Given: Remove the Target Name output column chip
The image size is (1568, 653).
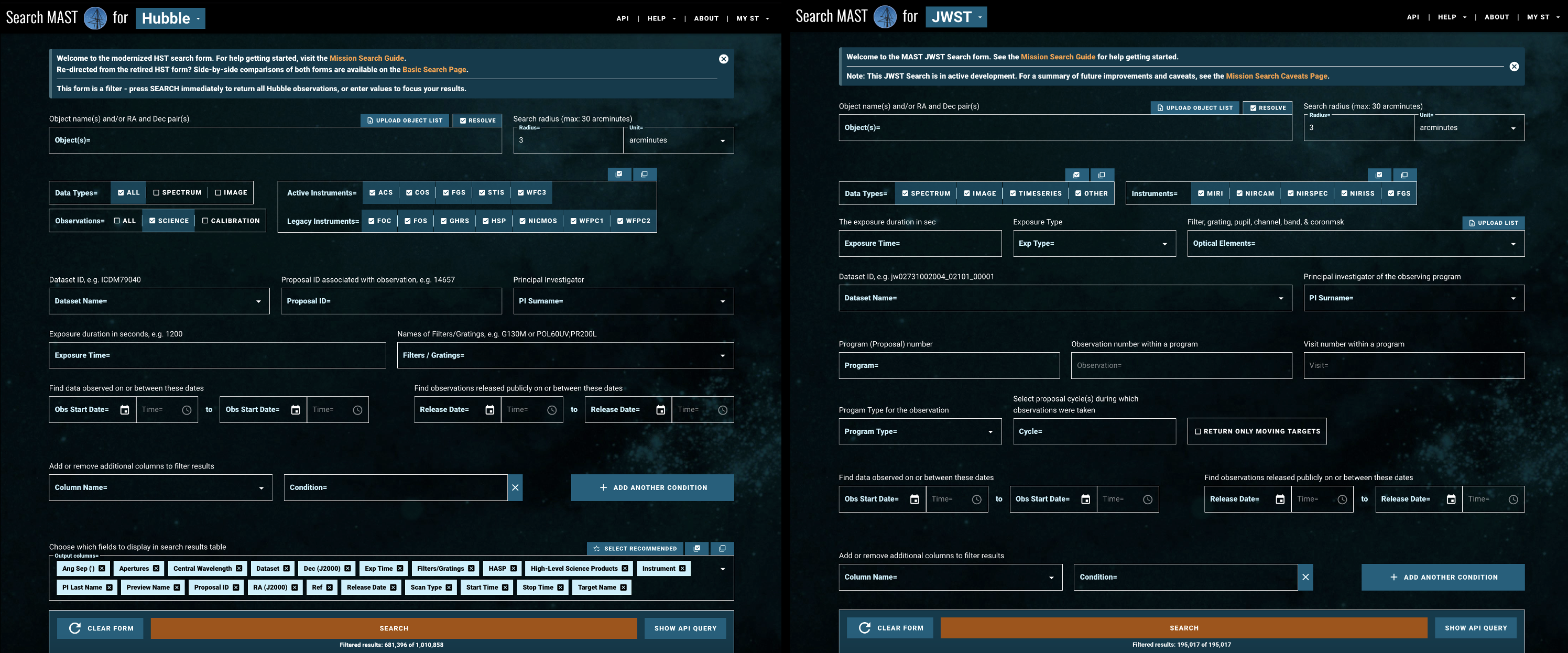Looking at the screenshot, I should [x=623, y=587].
